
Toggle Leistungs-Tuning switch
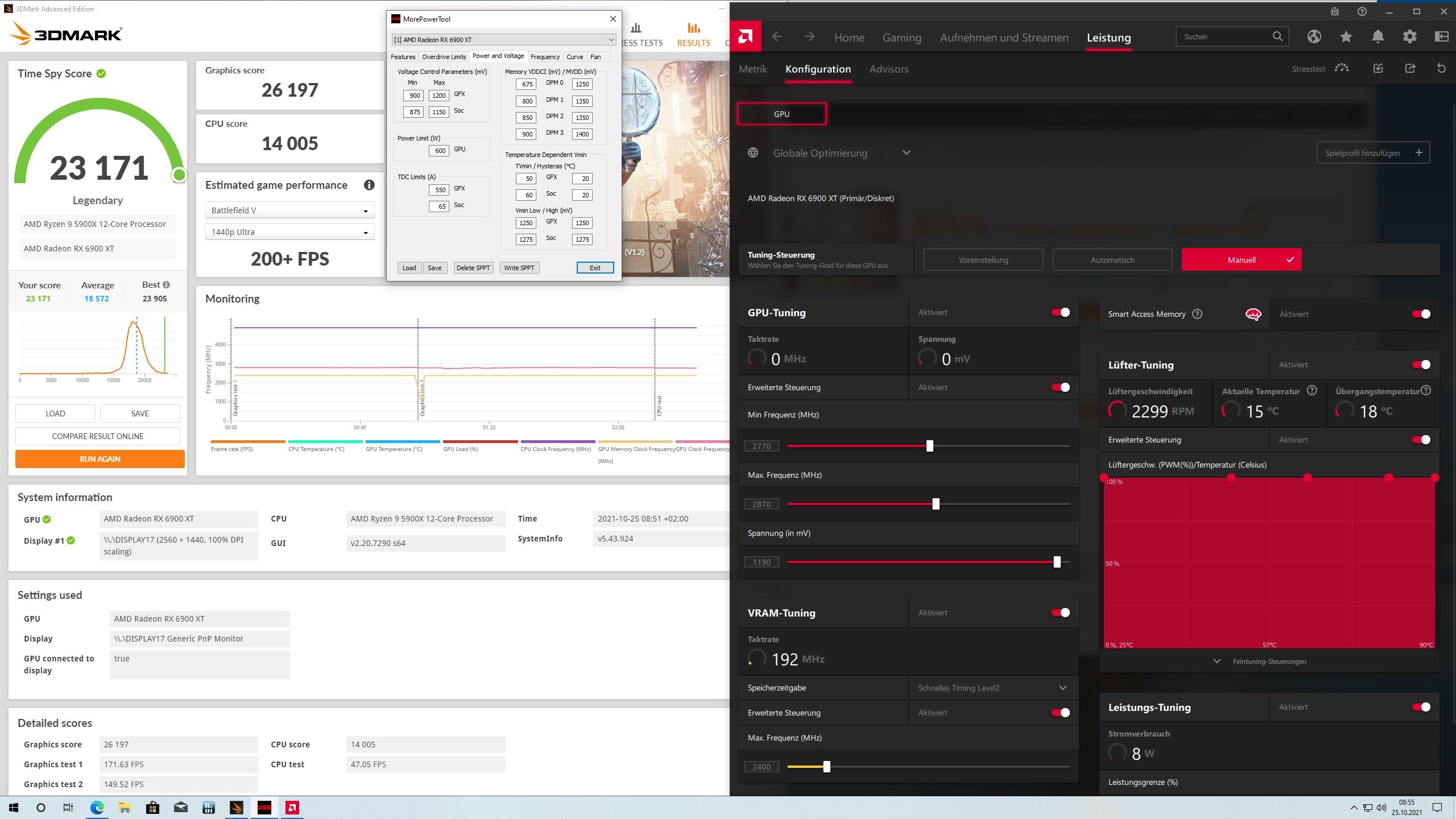click(1421, 707)
